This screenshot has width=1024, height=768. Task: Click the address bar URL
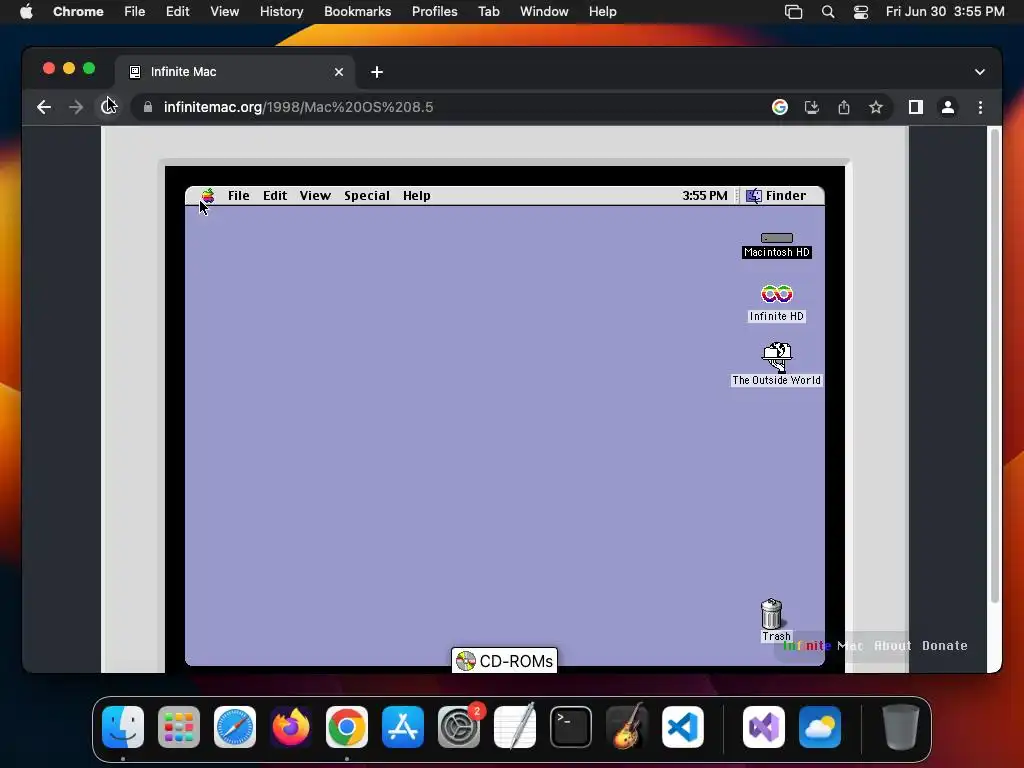click(x=298, y=107)
